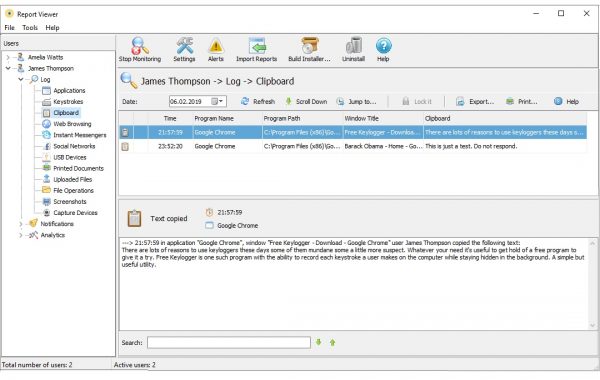
Task: Find next with green down arrow
Action: click(x=318, y=342)
